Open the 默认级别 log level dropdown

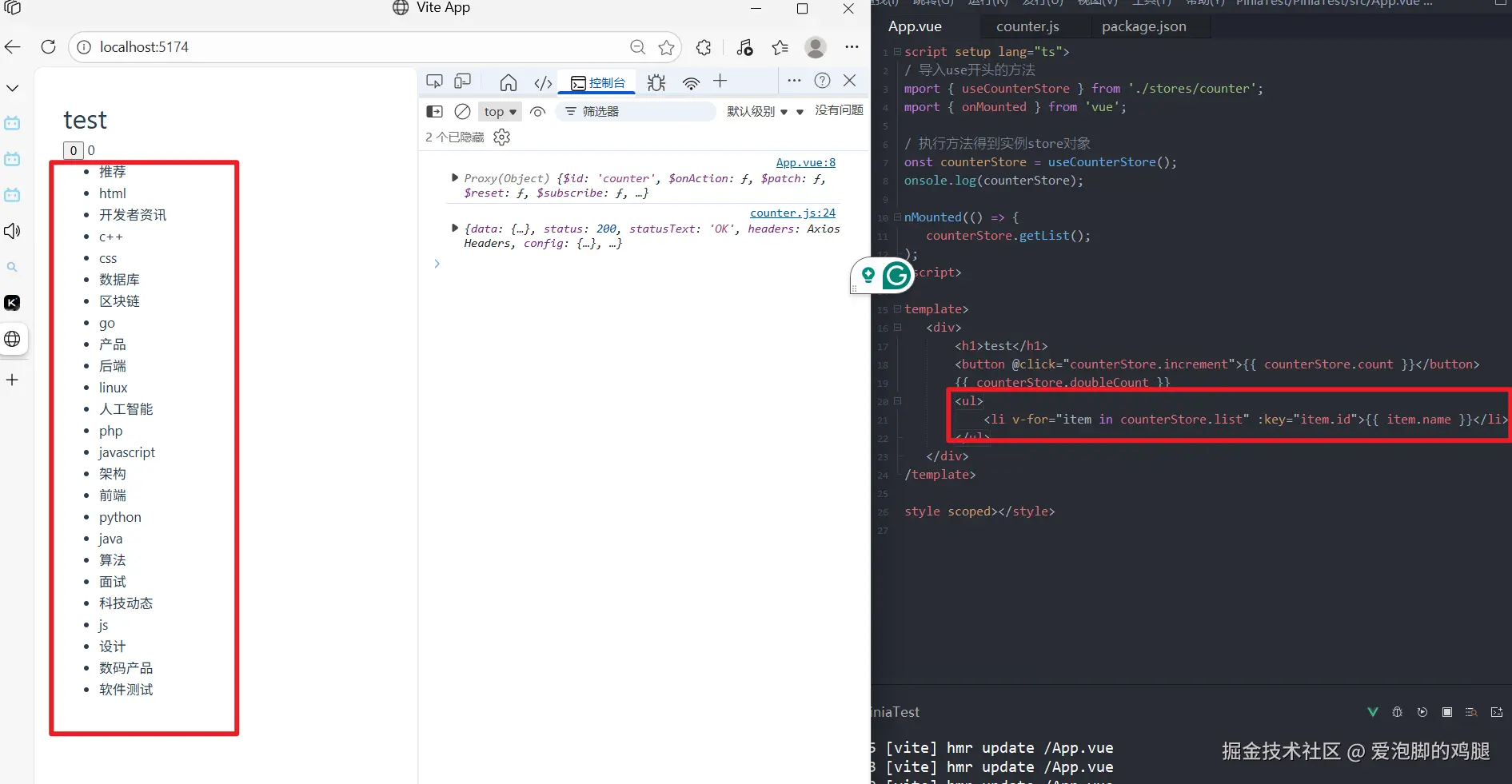(758, 112)
